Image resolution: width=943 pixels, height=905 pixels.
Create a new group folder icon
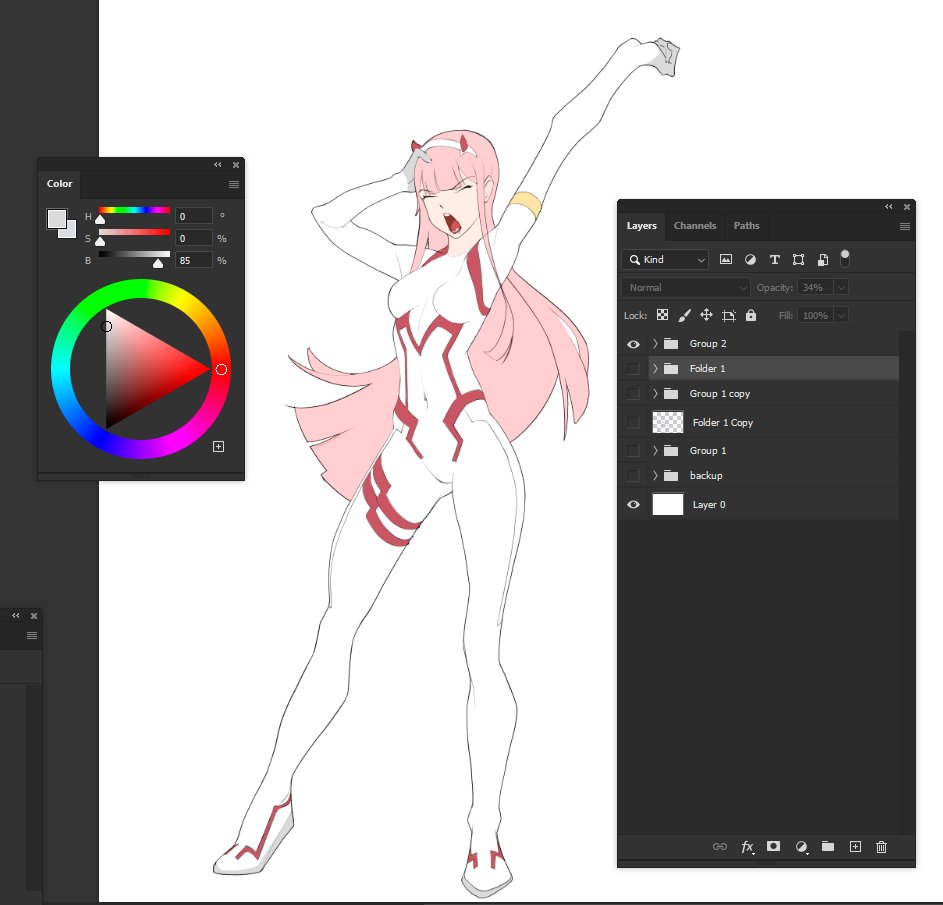(828, 846)
